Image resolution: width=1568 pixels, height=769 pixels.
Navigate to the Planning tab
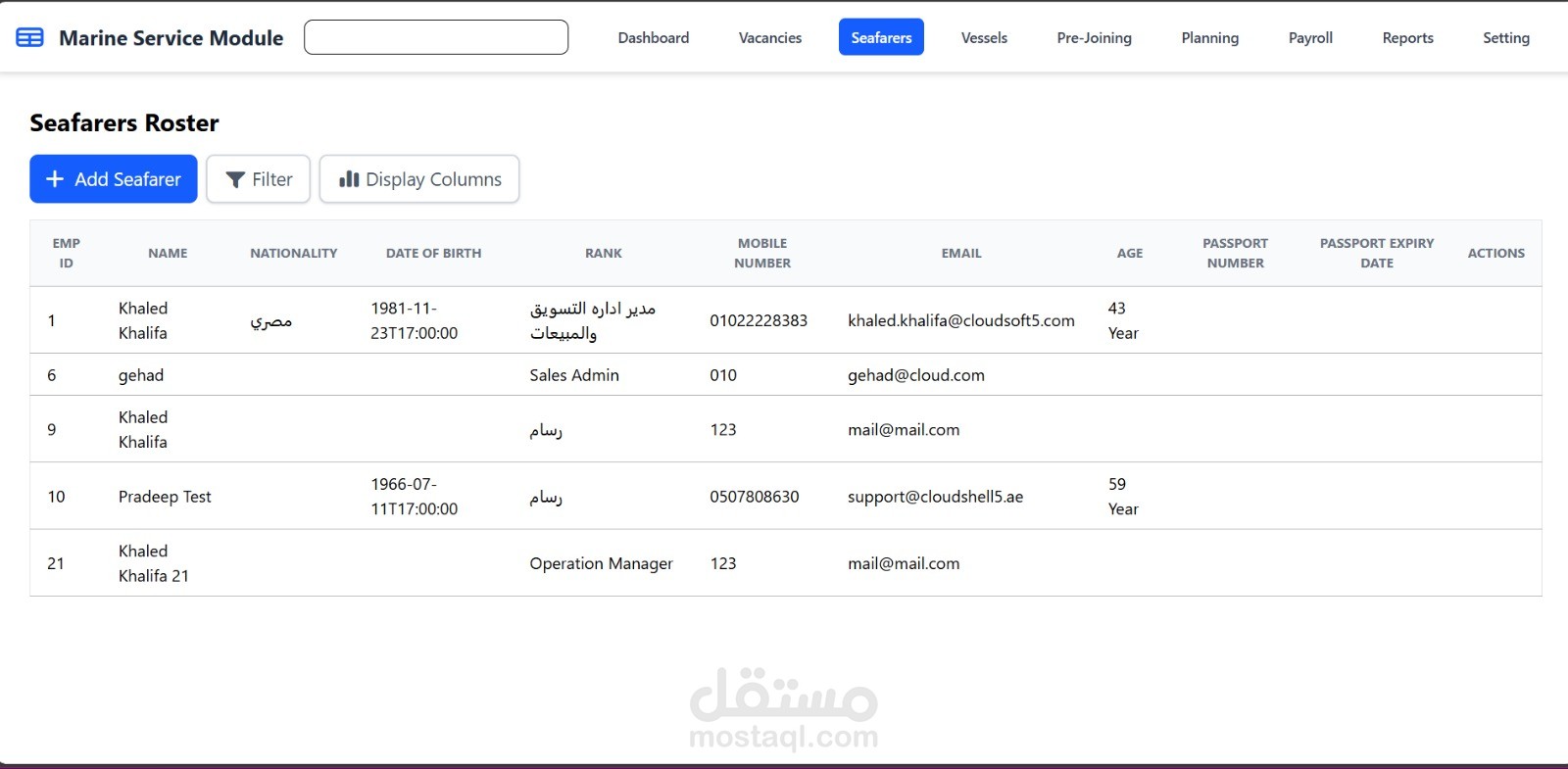coord(1209,37)
